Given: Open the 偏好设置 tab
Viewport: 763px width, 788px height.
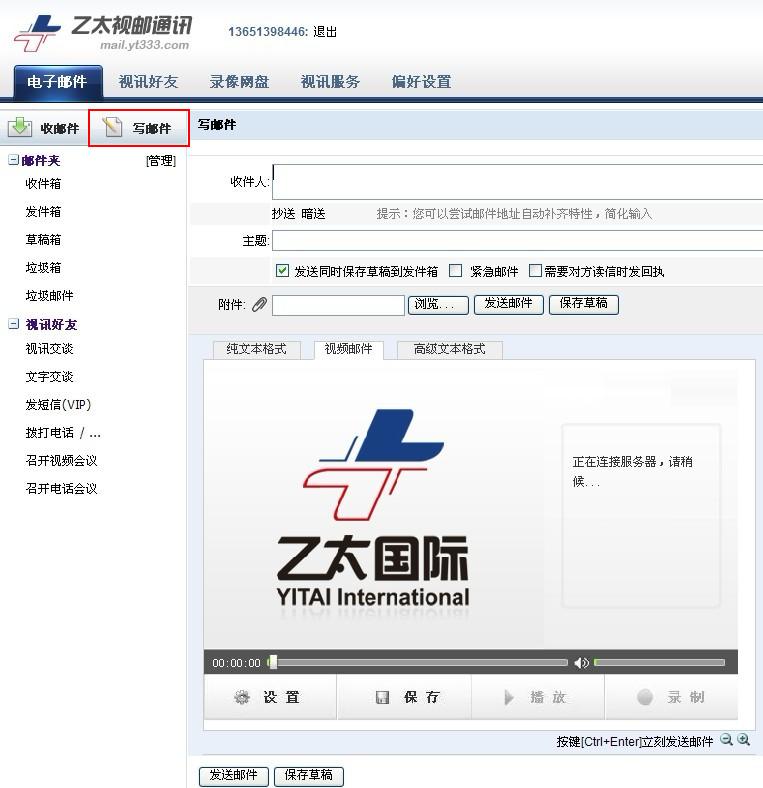Looking at the screenshot, I should point(421,81).
